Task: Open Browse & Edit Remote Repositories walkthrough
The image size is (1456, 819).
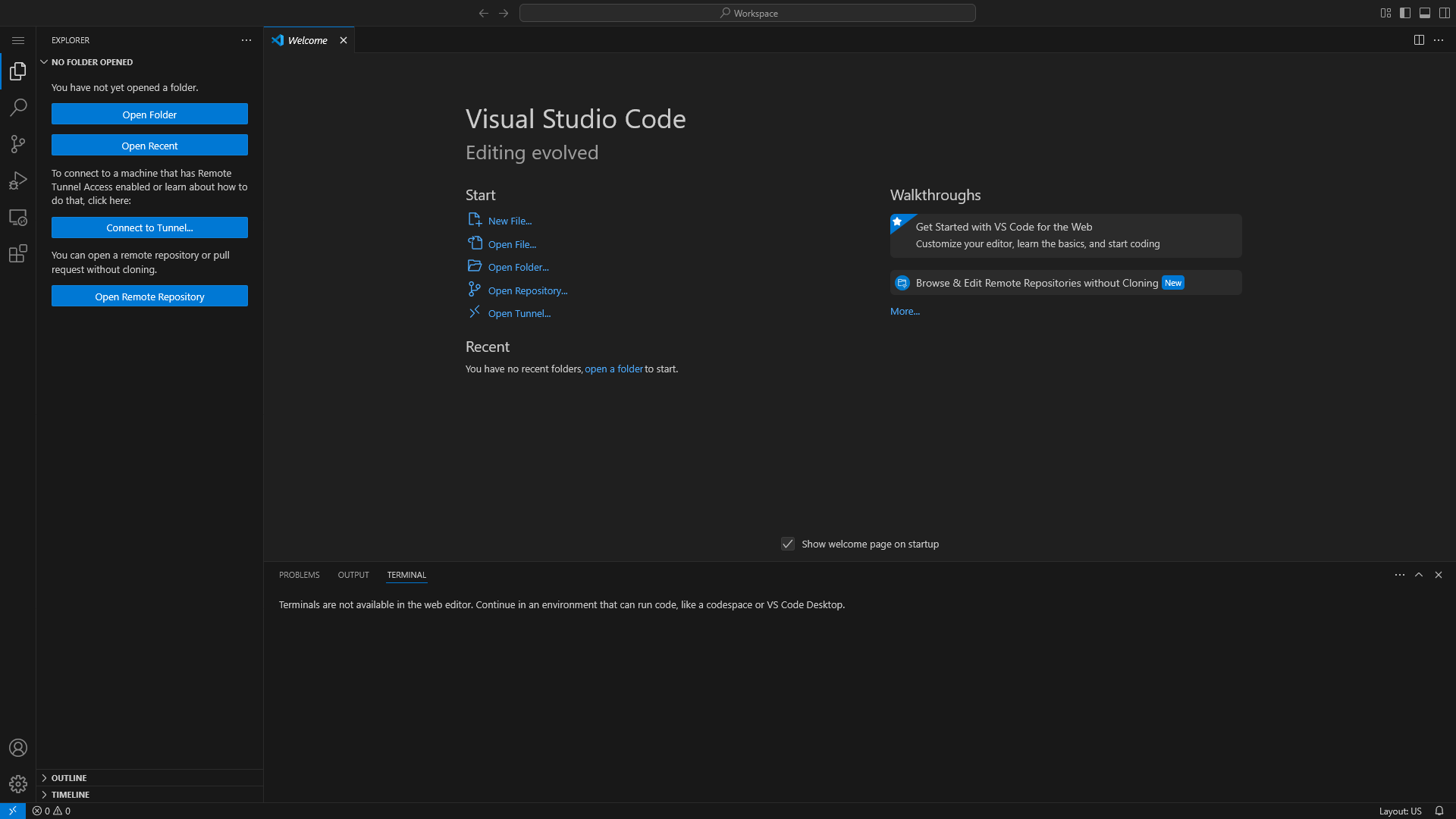Action: (x=1066, y=283)
